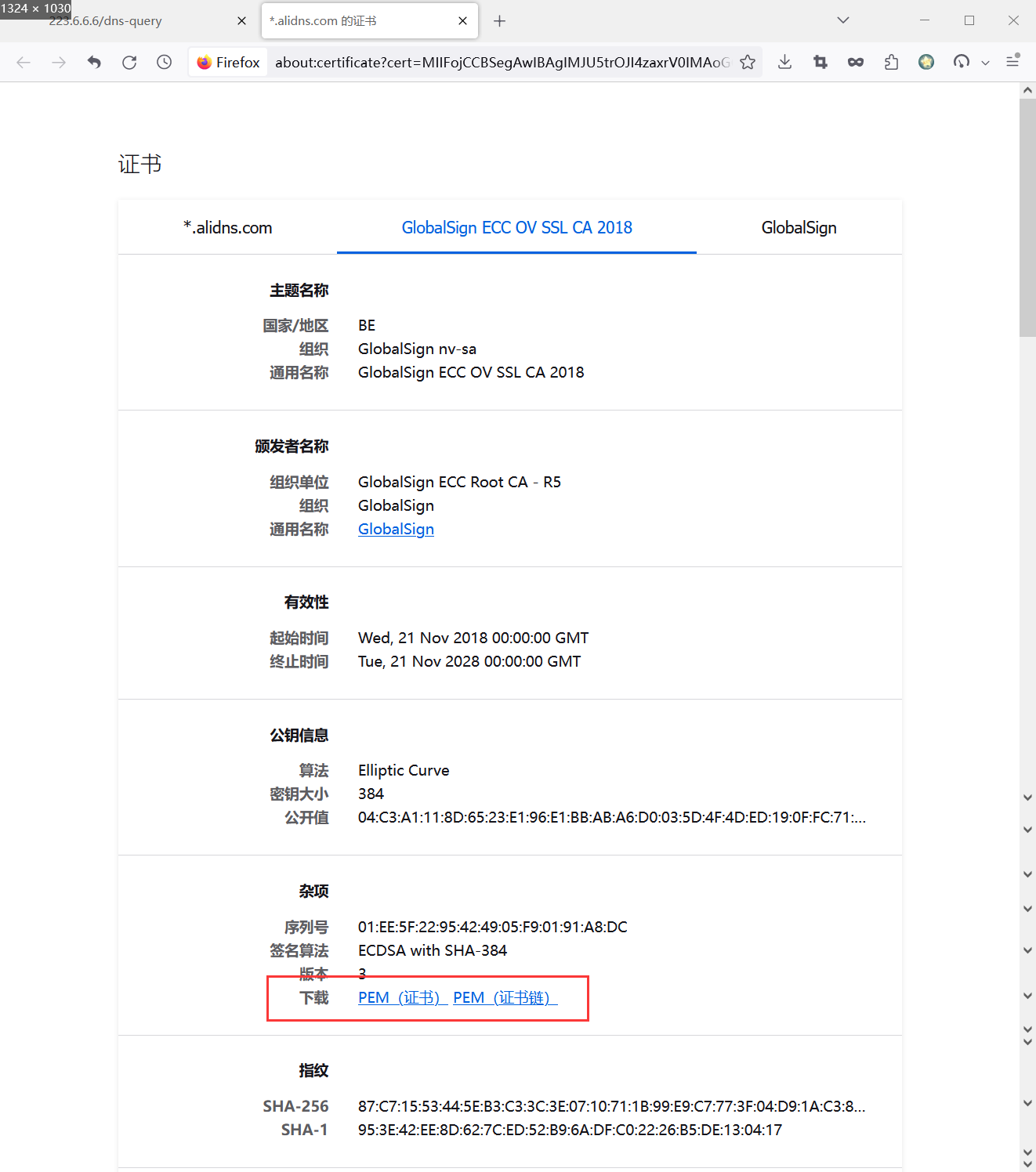List all tabs using the tab-bar chevron

(x=843, y=20)
